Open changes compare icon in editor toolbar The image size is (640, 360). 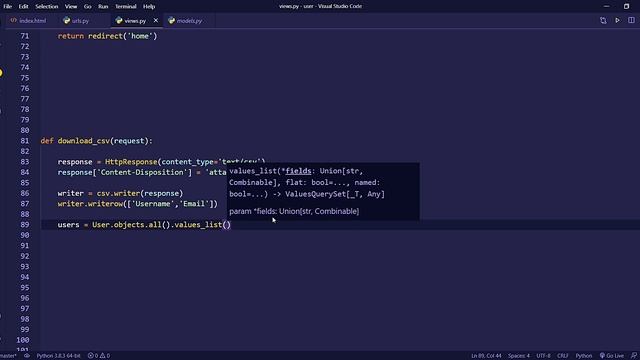pyautogui.click(x=603, y=20)
